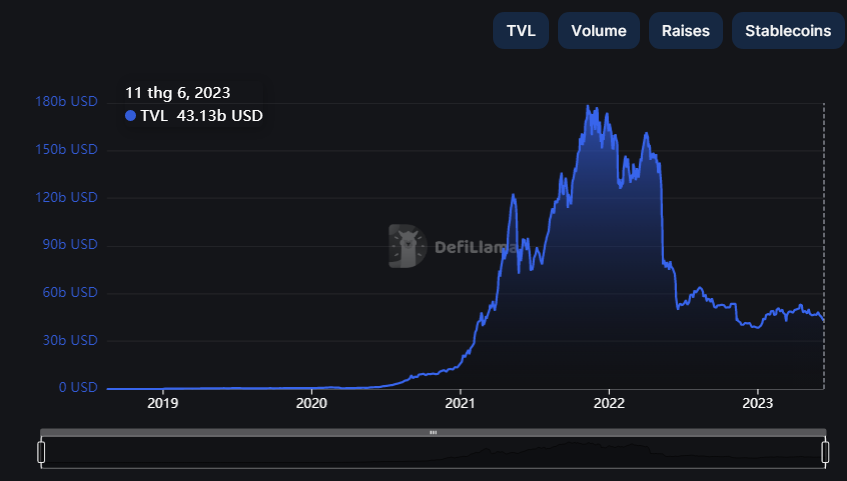The width and height of the screenshot is (847, 481).
Task: Switch to the Volume chart
Action: 598,31
